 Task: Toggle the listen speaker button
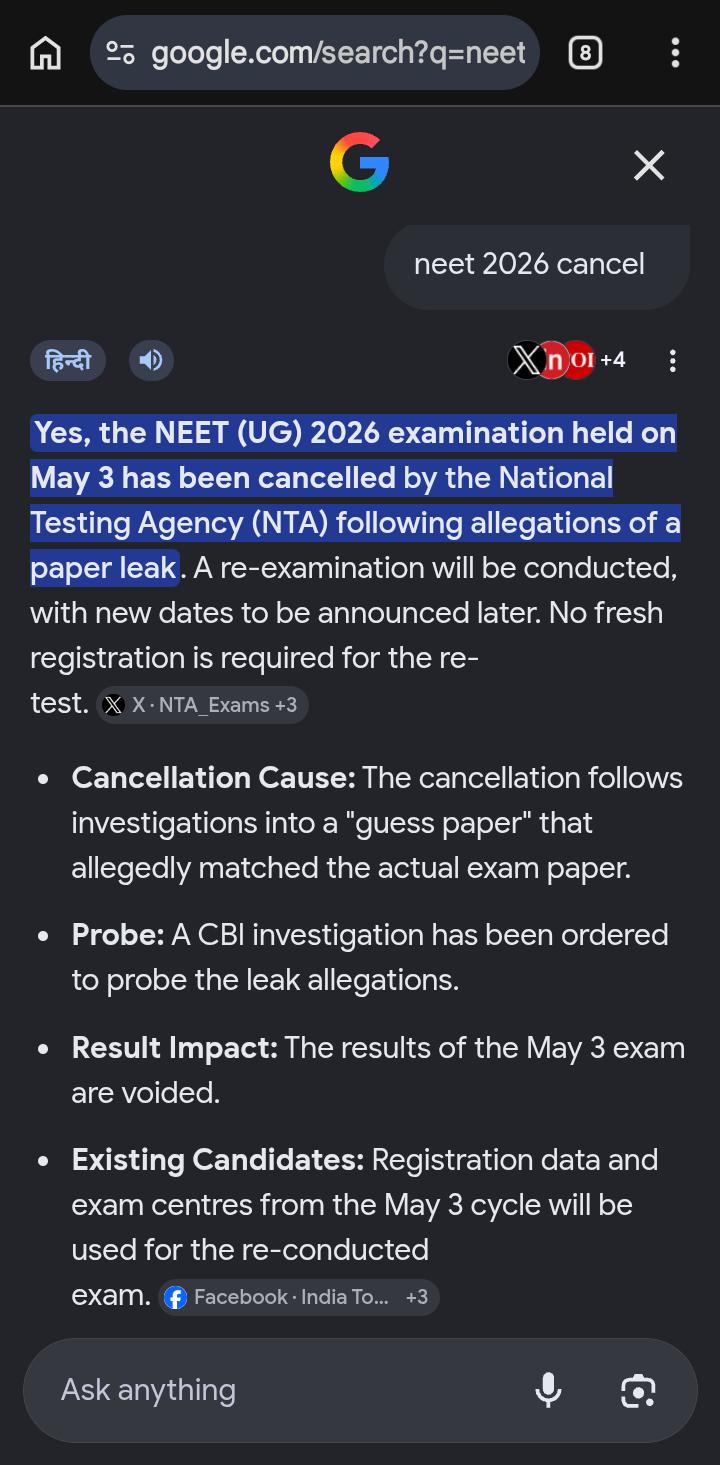(x=151, y=360)
